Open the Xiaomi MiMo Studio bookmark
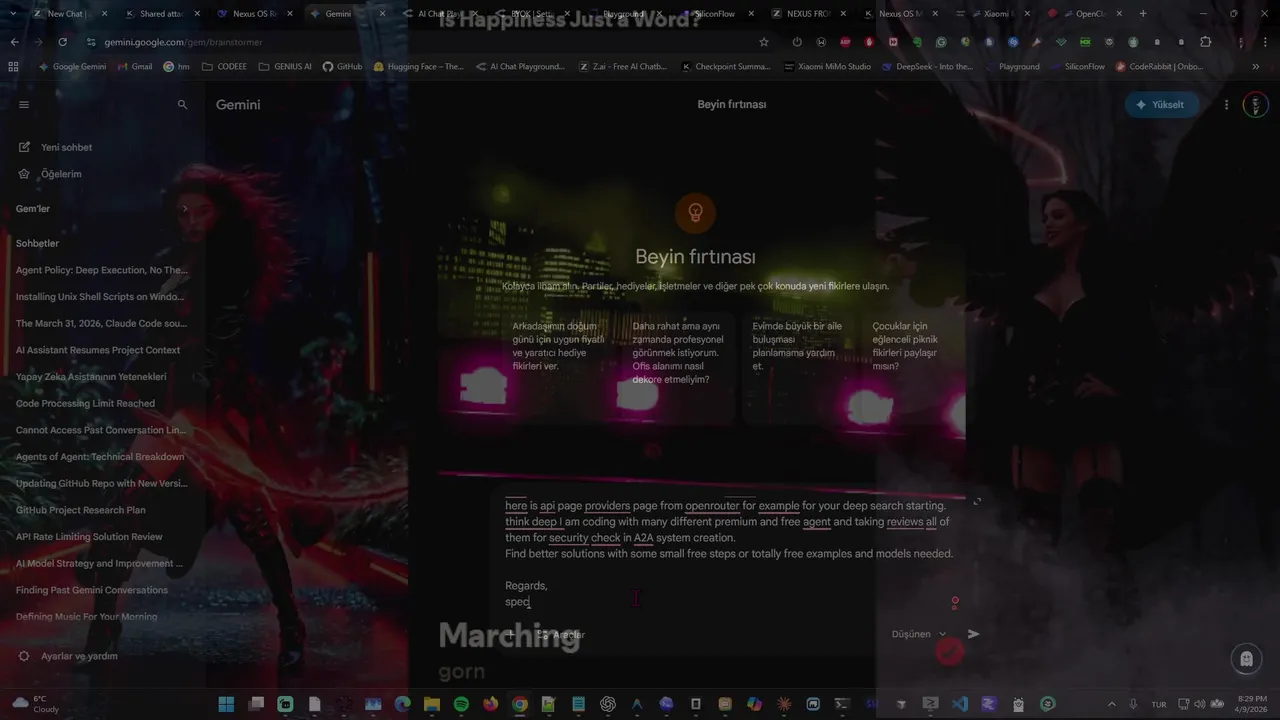 pos(827,67)
